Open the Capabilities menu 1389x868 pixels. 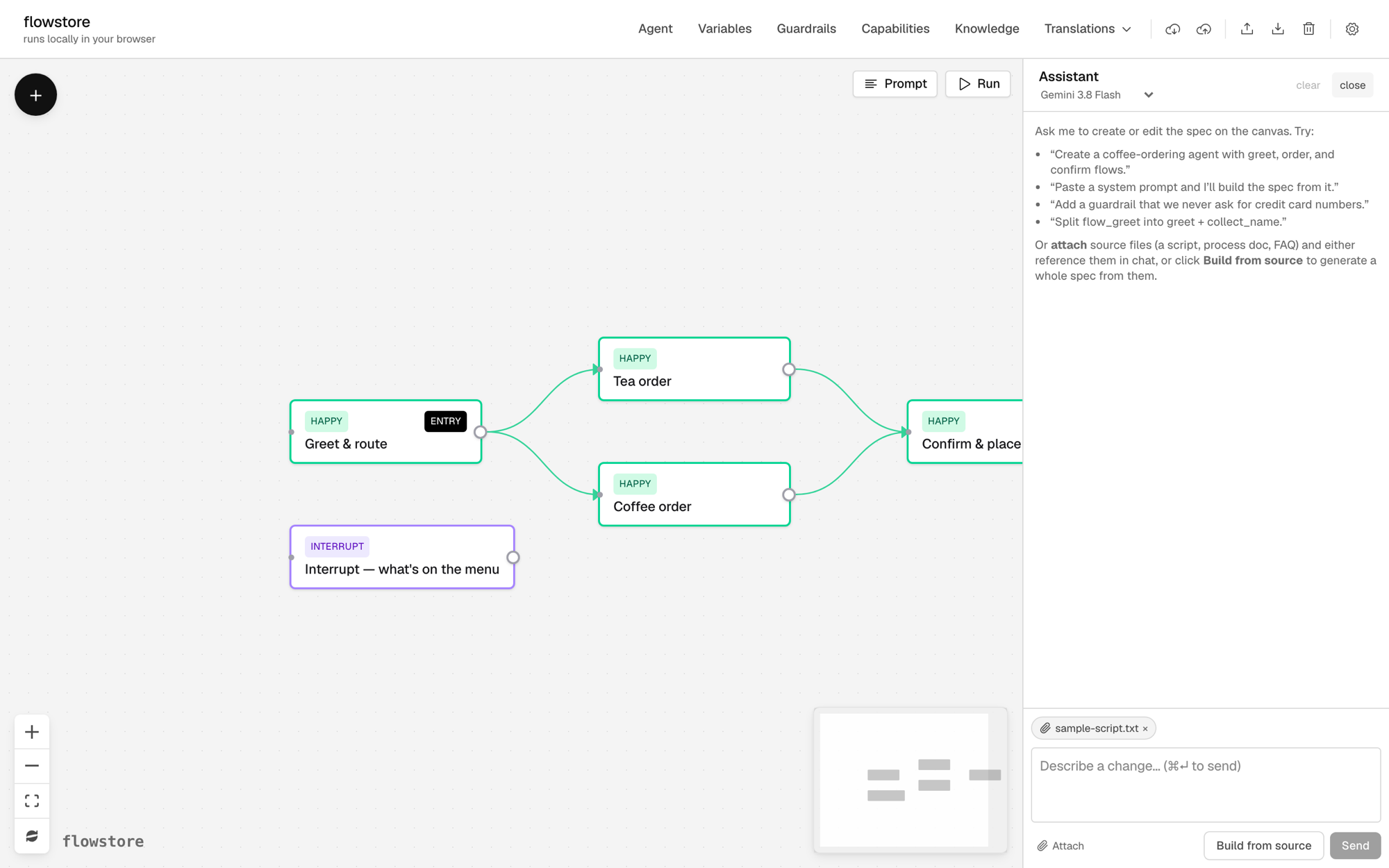tap(895, 29)
